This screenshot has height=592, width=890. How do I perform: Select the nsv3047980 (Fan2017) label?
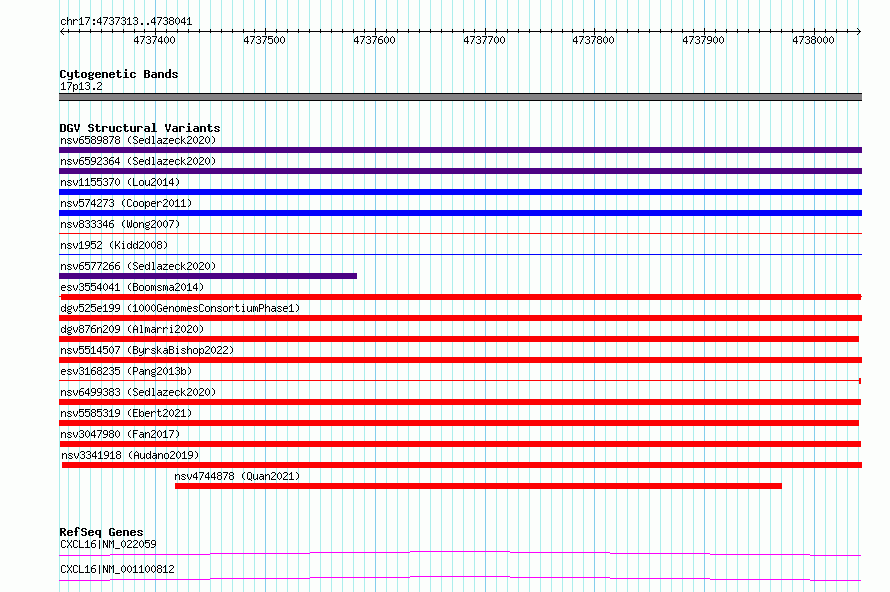click(120, 434)
